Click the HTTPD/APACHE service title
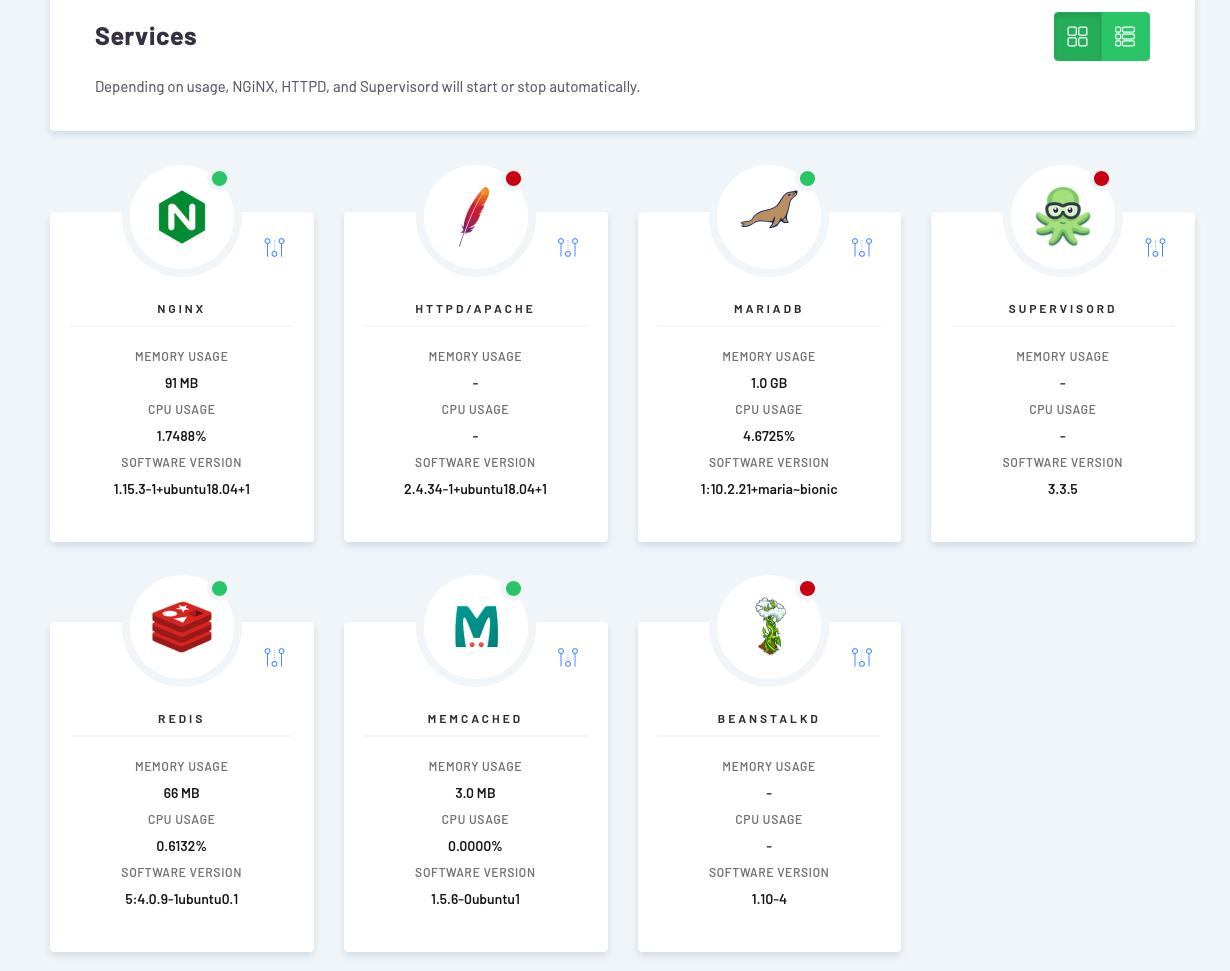 point(475,309)
